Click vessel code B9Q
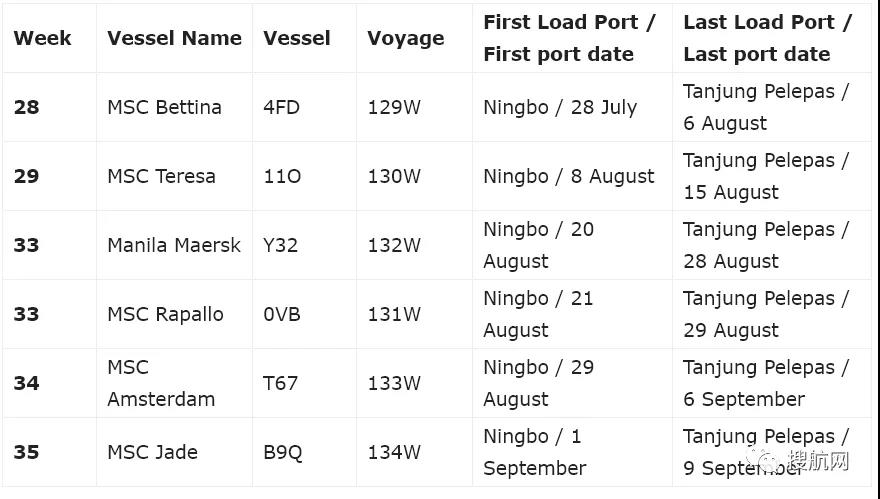This screenshot has height=499, width=880. click(282, 452)
